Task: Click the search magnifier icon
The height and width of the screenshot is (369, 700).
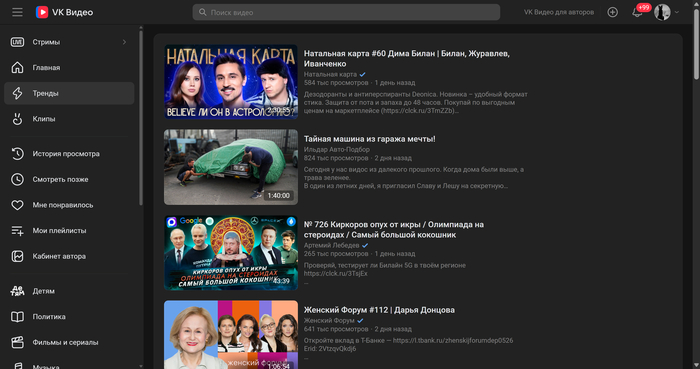Action: pos(203,12)
